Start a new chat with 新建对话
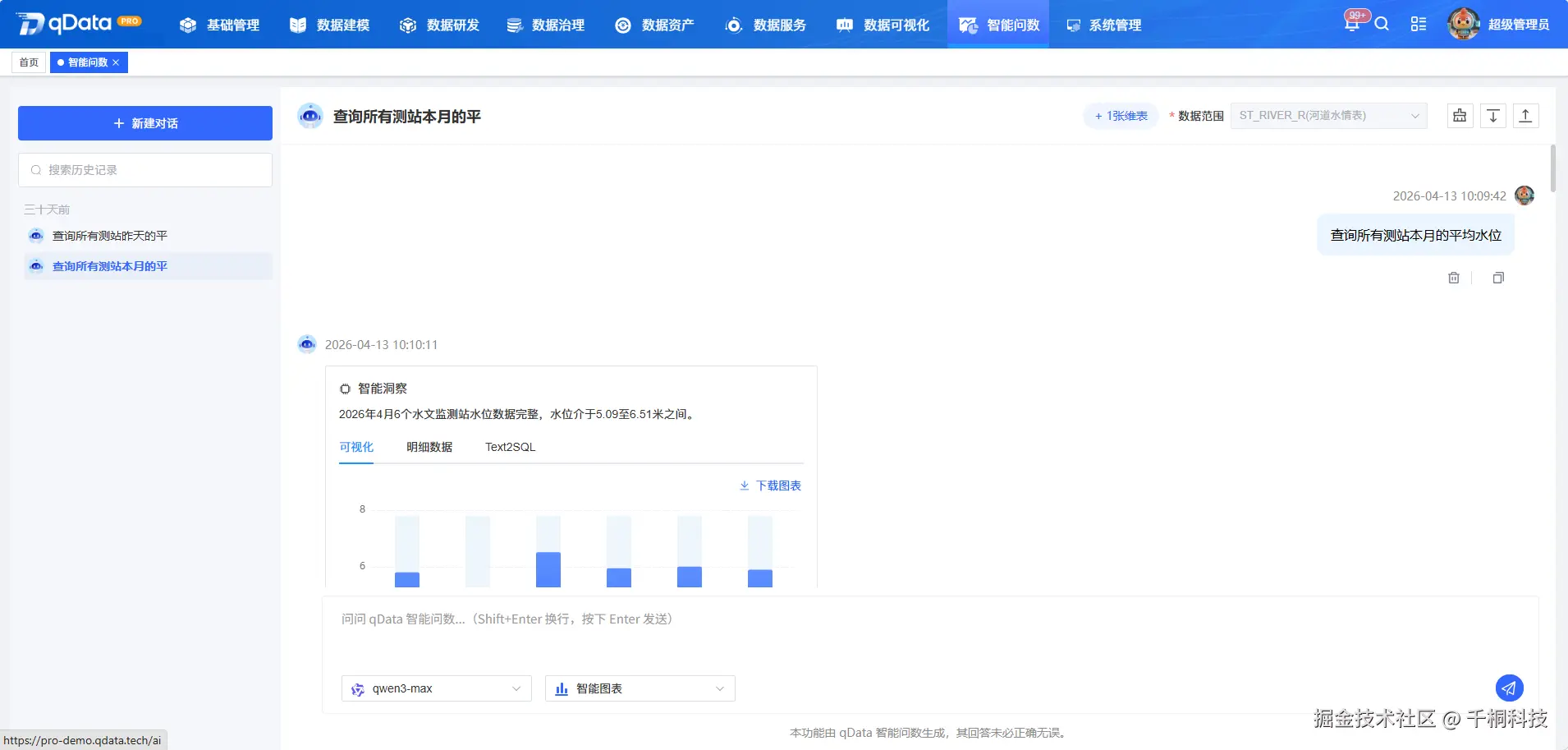Screen dimensions: 1568x750 pos(145,123)
